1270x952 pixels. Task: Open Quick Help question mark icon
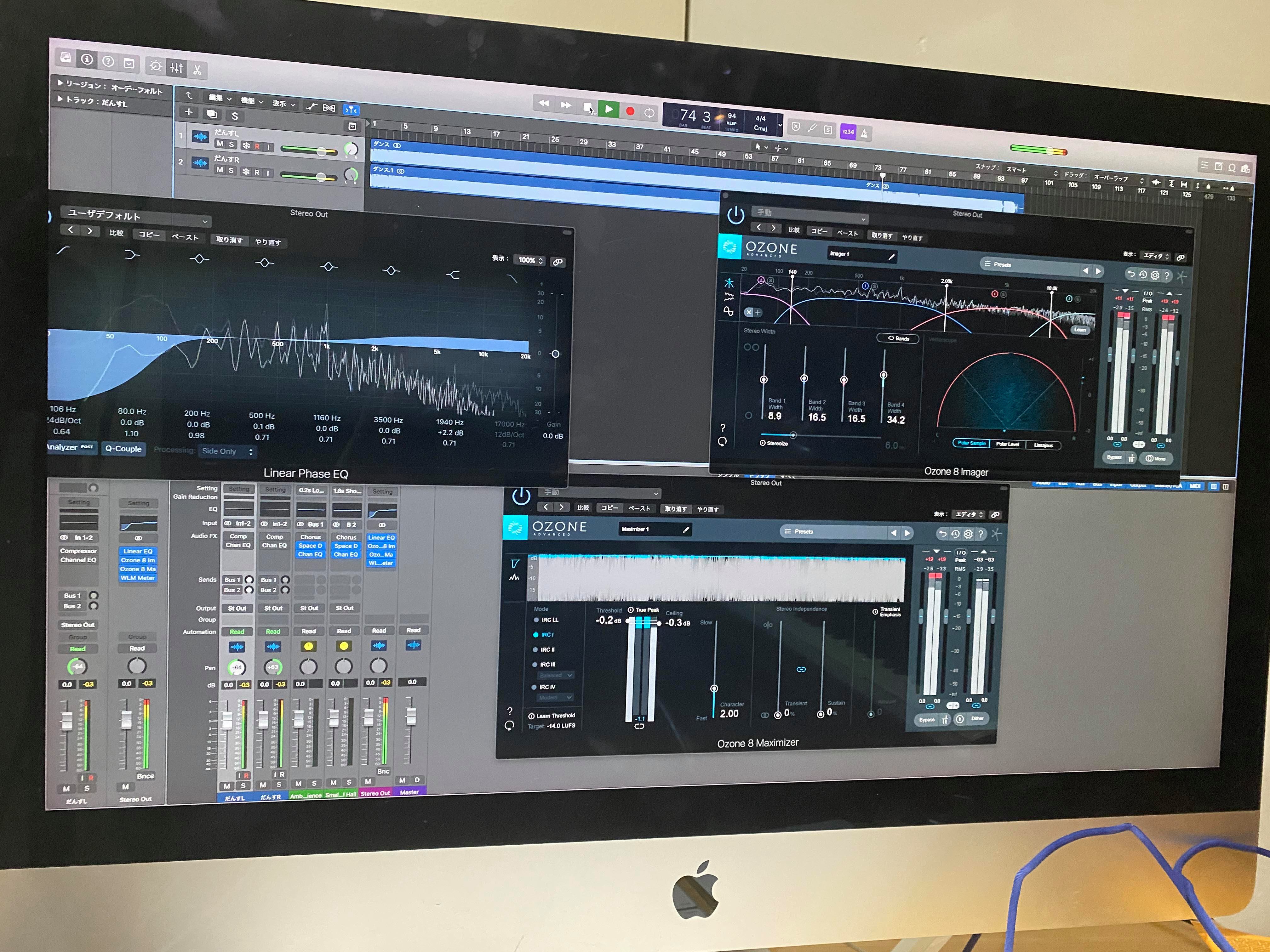108,61
